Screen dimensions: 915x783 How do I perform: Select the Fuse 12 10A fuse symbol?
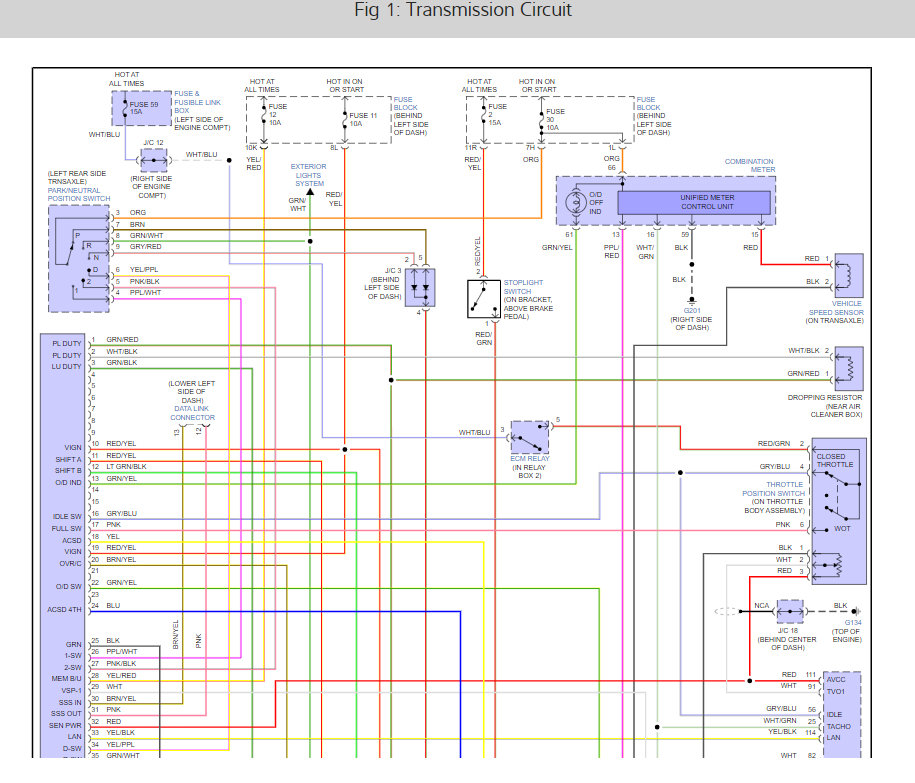pos(264,115)
